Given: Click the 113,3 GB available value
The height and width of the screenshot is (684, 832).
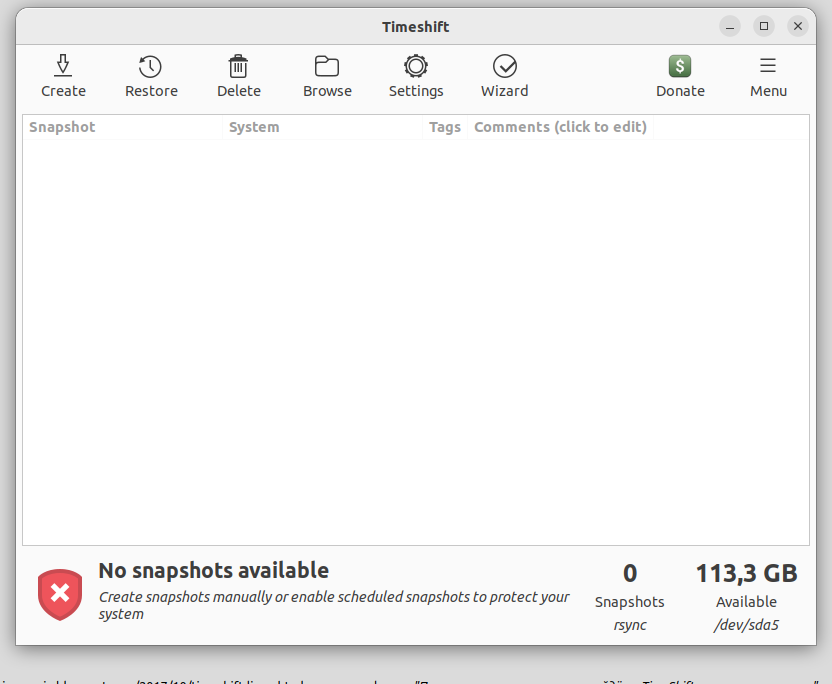Looking at the screenshot, I should pos(747,574).
